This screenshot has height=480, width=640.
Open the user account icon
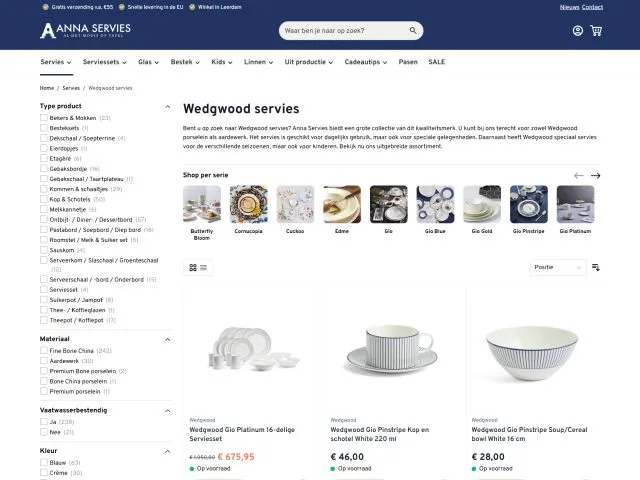pyautogui.click(x=578, y=31)
